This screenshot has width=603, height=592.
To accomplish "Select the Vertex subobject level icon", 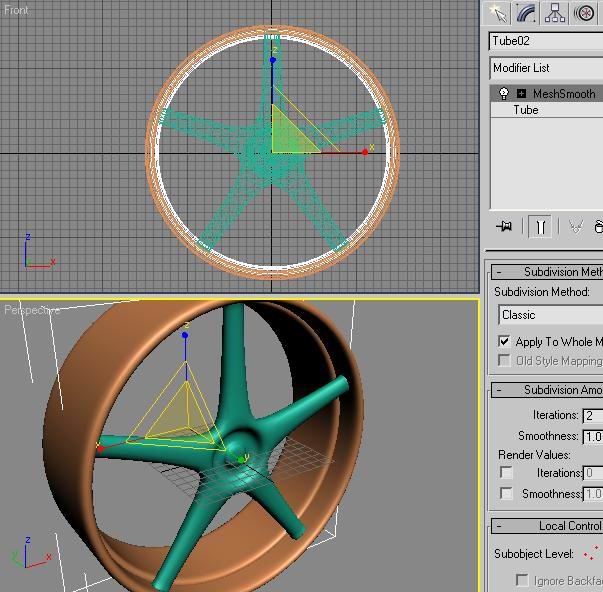I will click(590, 553).
